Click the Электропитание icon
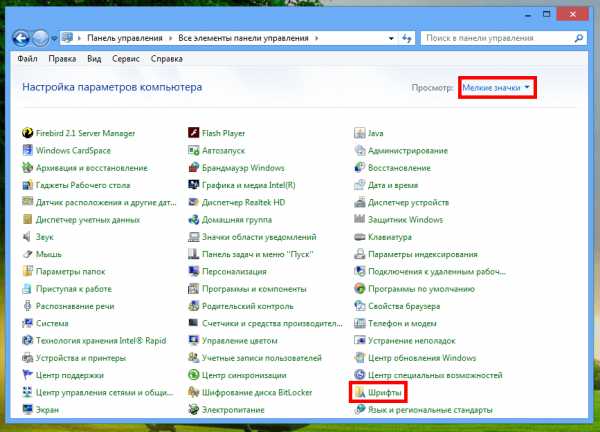 point(194,409)
